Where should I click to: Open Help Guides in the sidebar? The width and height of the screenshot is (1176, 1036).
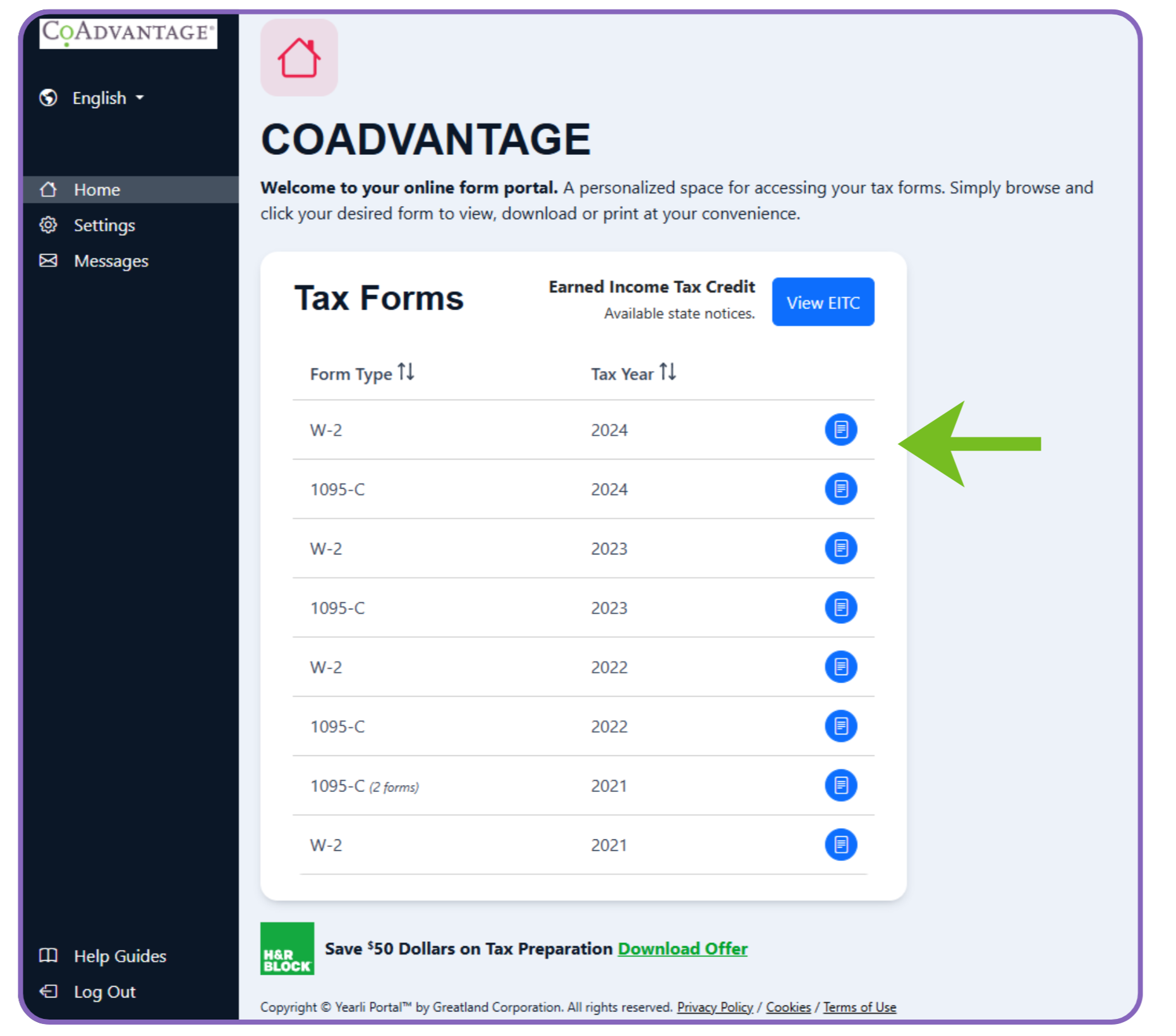[119, 956]
